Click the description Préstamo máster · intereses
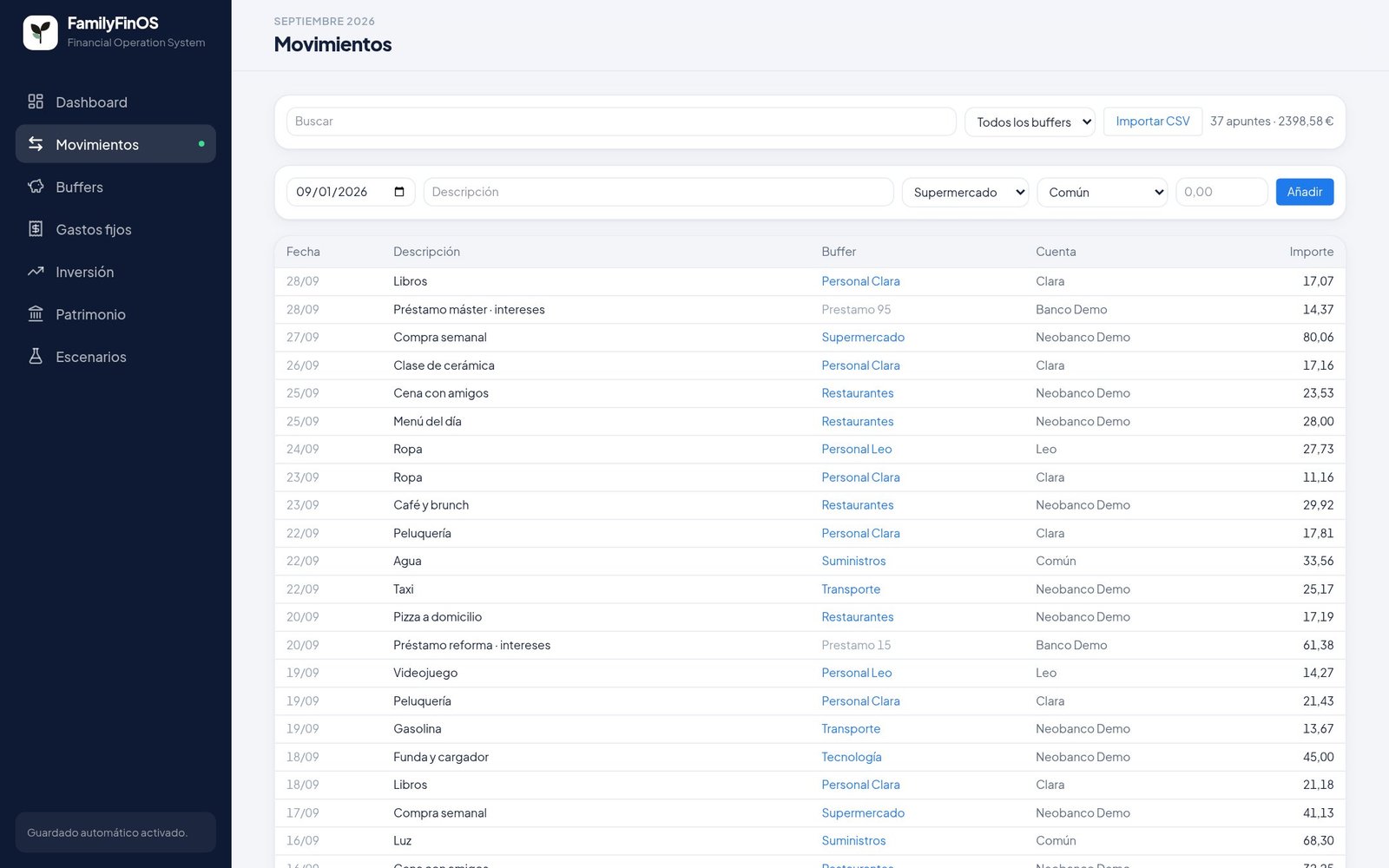The width and height of the screenshot is (1389, 868). 469,309
